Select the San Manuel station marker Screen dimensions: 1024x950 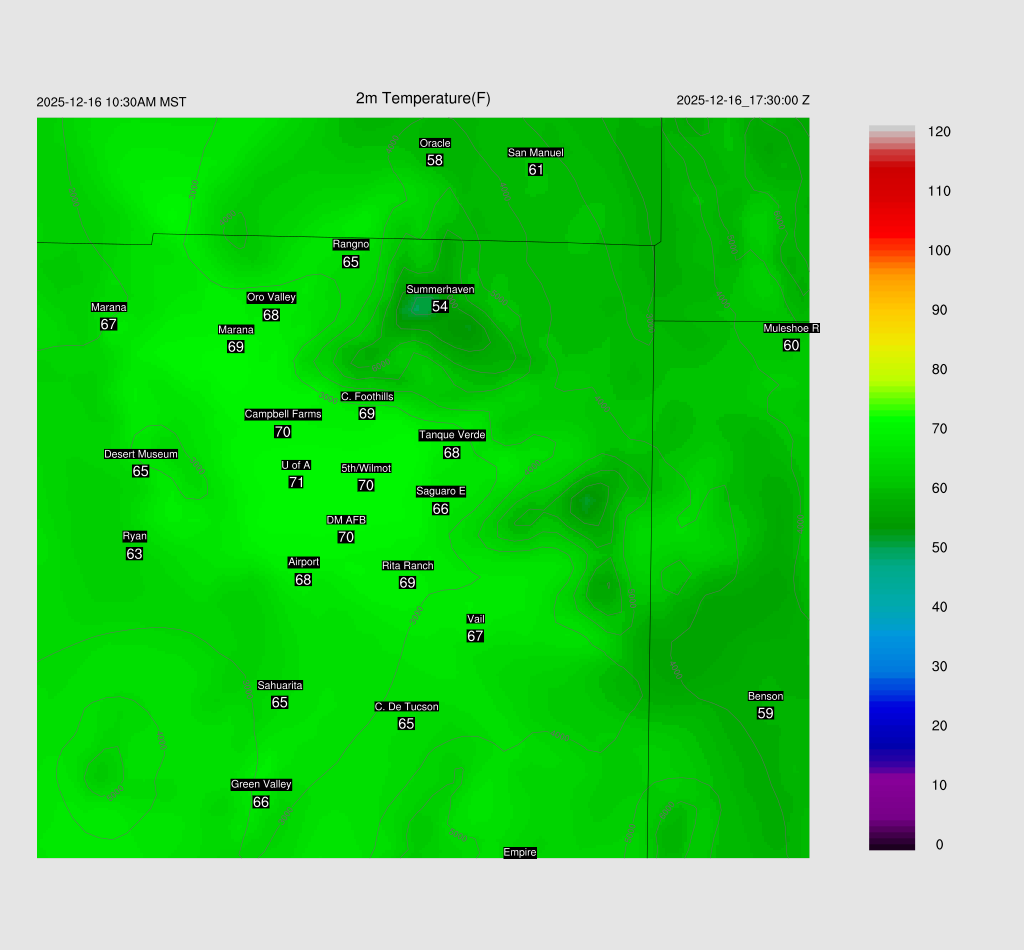(x=536, y=153)
